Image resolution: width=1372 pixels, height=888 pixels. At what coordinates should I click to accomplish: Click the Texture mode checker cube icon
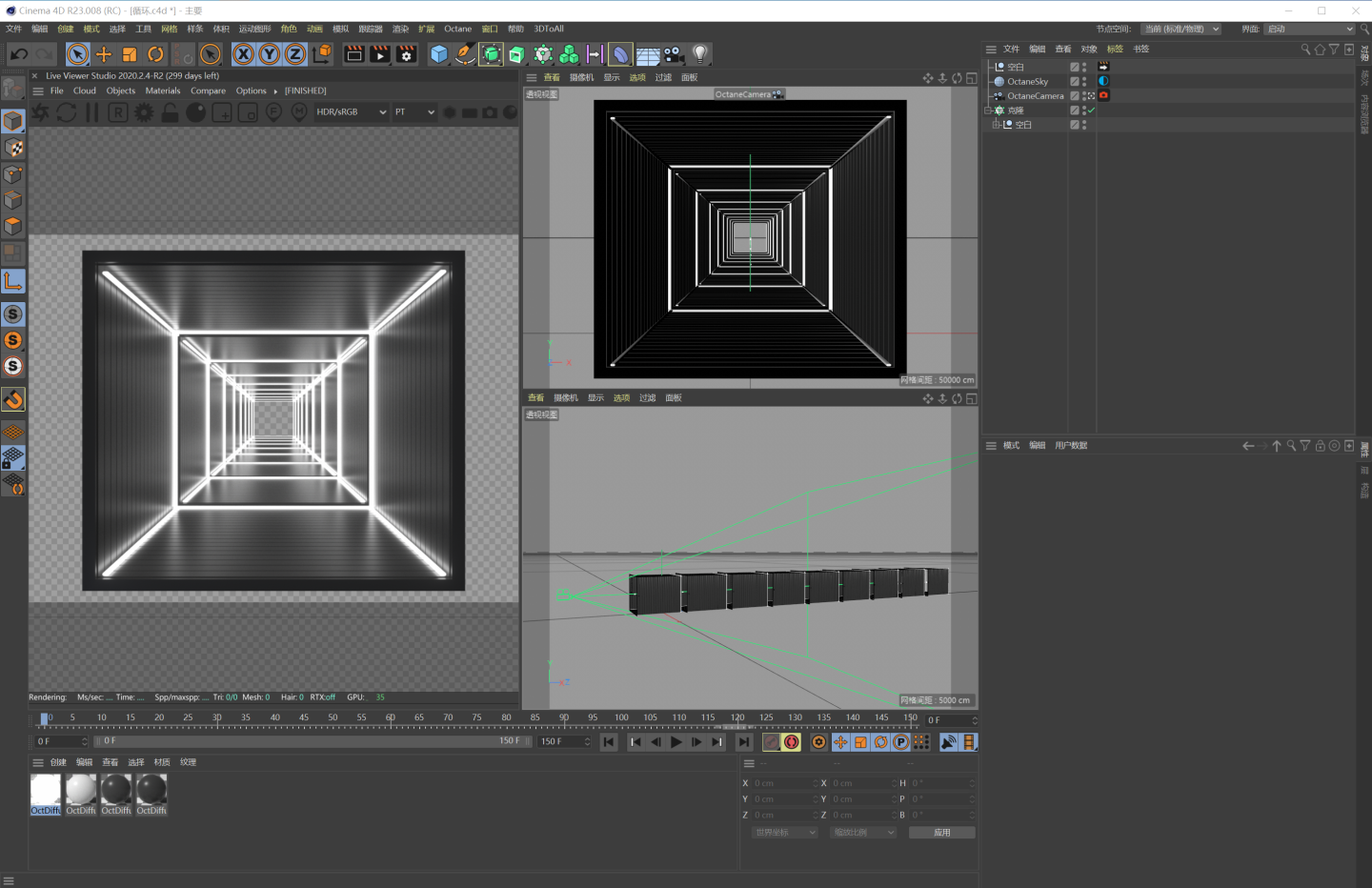point(13,148)
